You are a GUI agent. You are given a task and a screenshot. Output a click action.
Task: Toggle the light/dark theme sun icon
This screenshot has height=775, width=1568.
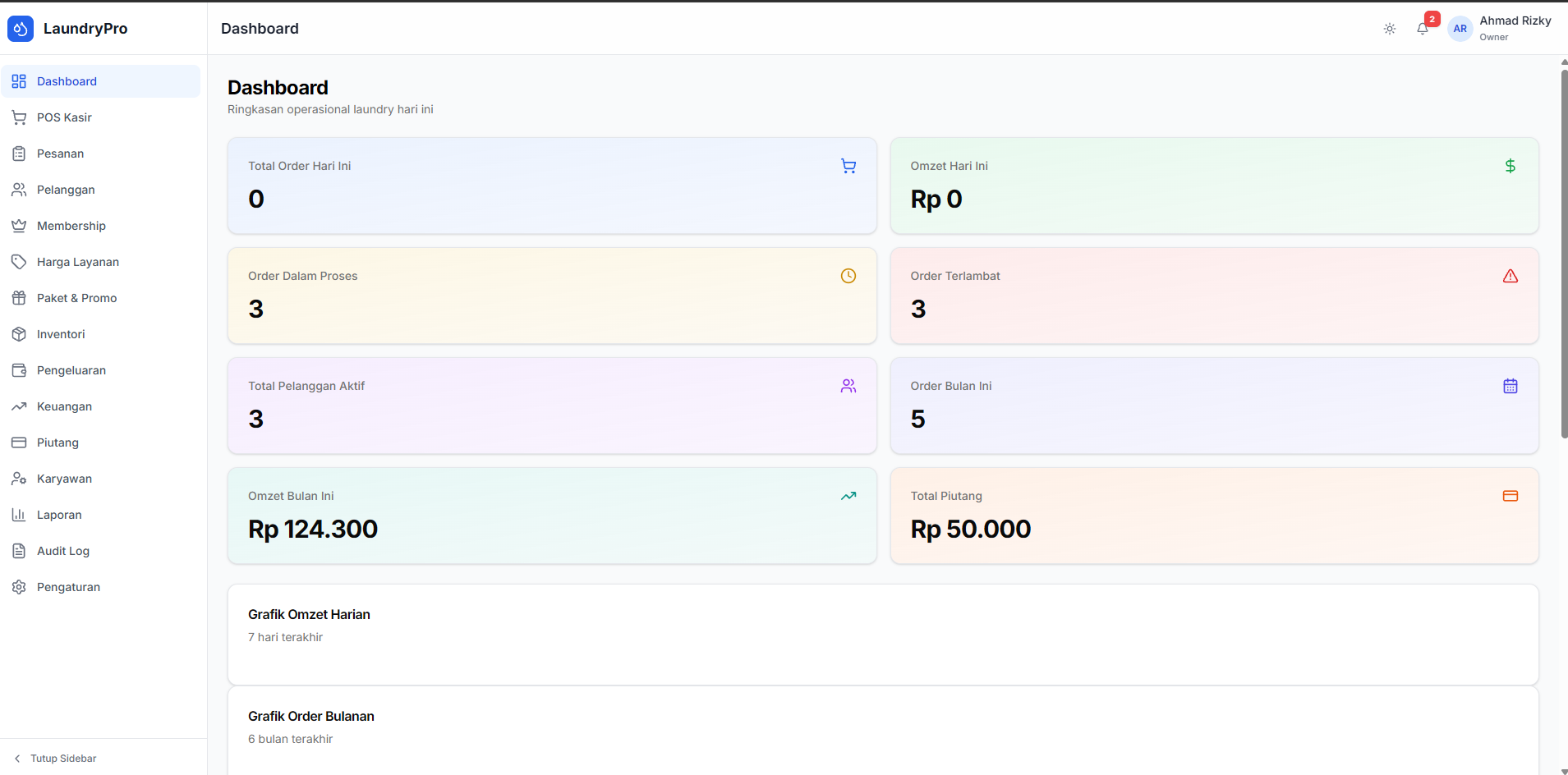[x=1389, y=29]
